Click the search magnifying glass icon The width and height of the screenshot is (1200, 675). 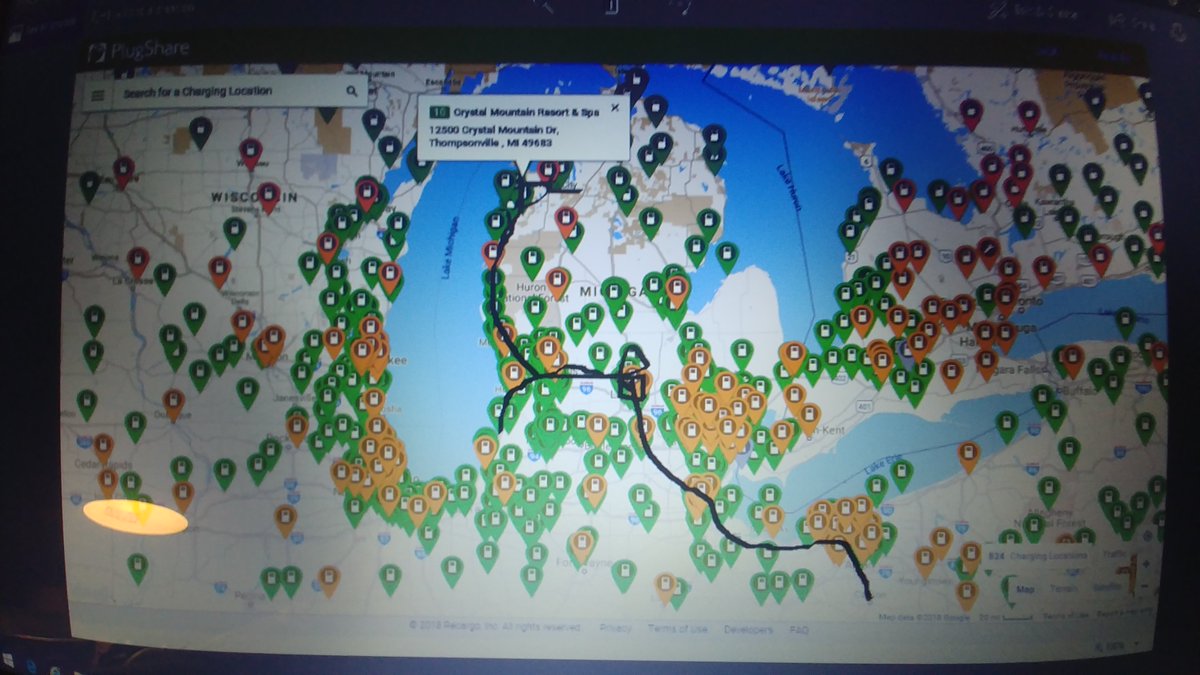352,91
